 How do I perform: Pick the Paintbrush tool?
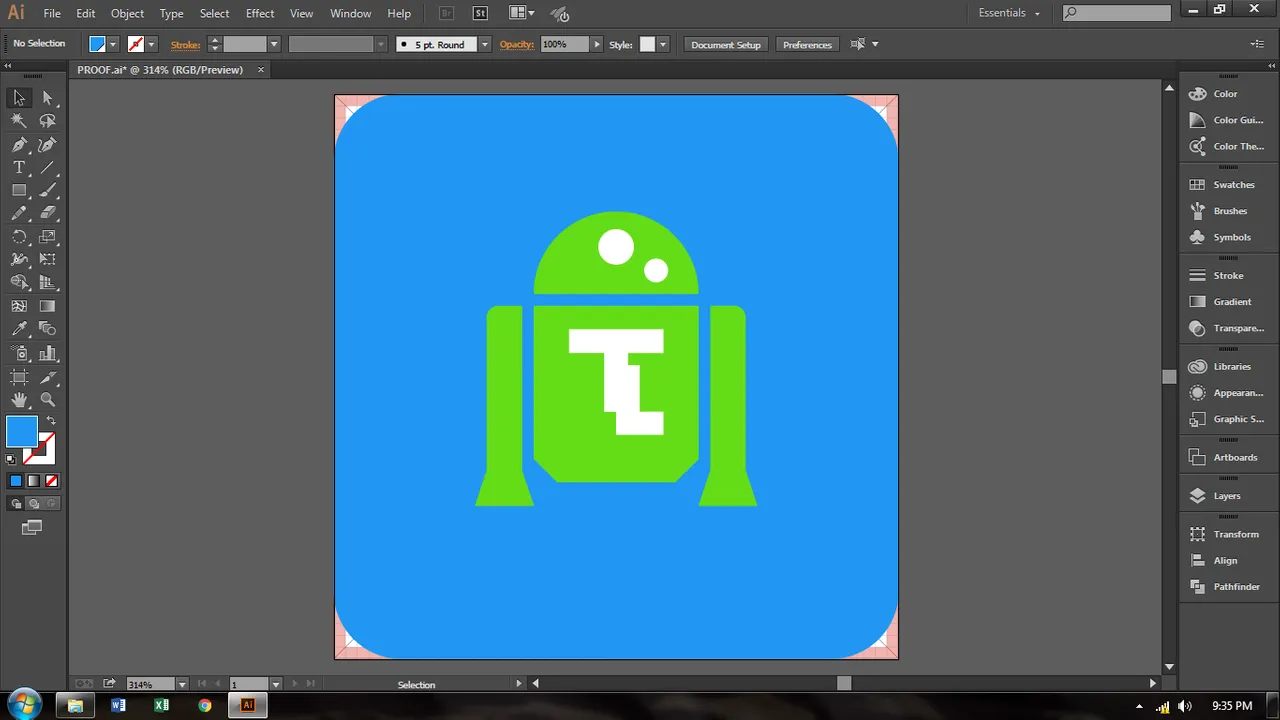click(x=48, y=190)
